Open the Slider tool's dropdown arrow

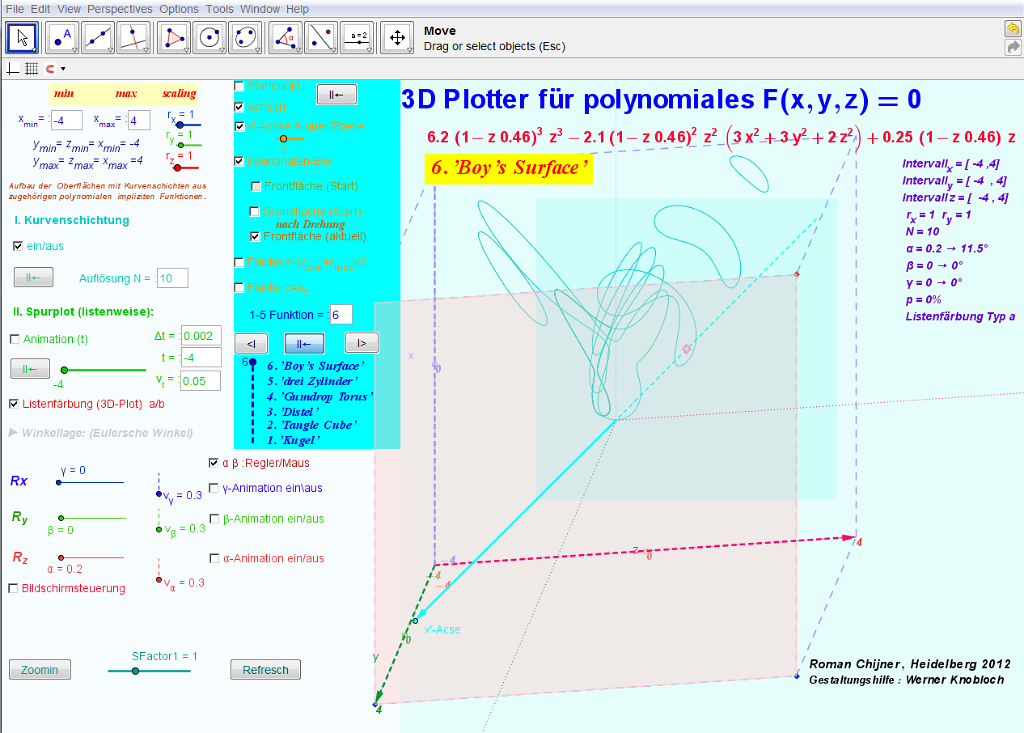(x=369, y=49)
